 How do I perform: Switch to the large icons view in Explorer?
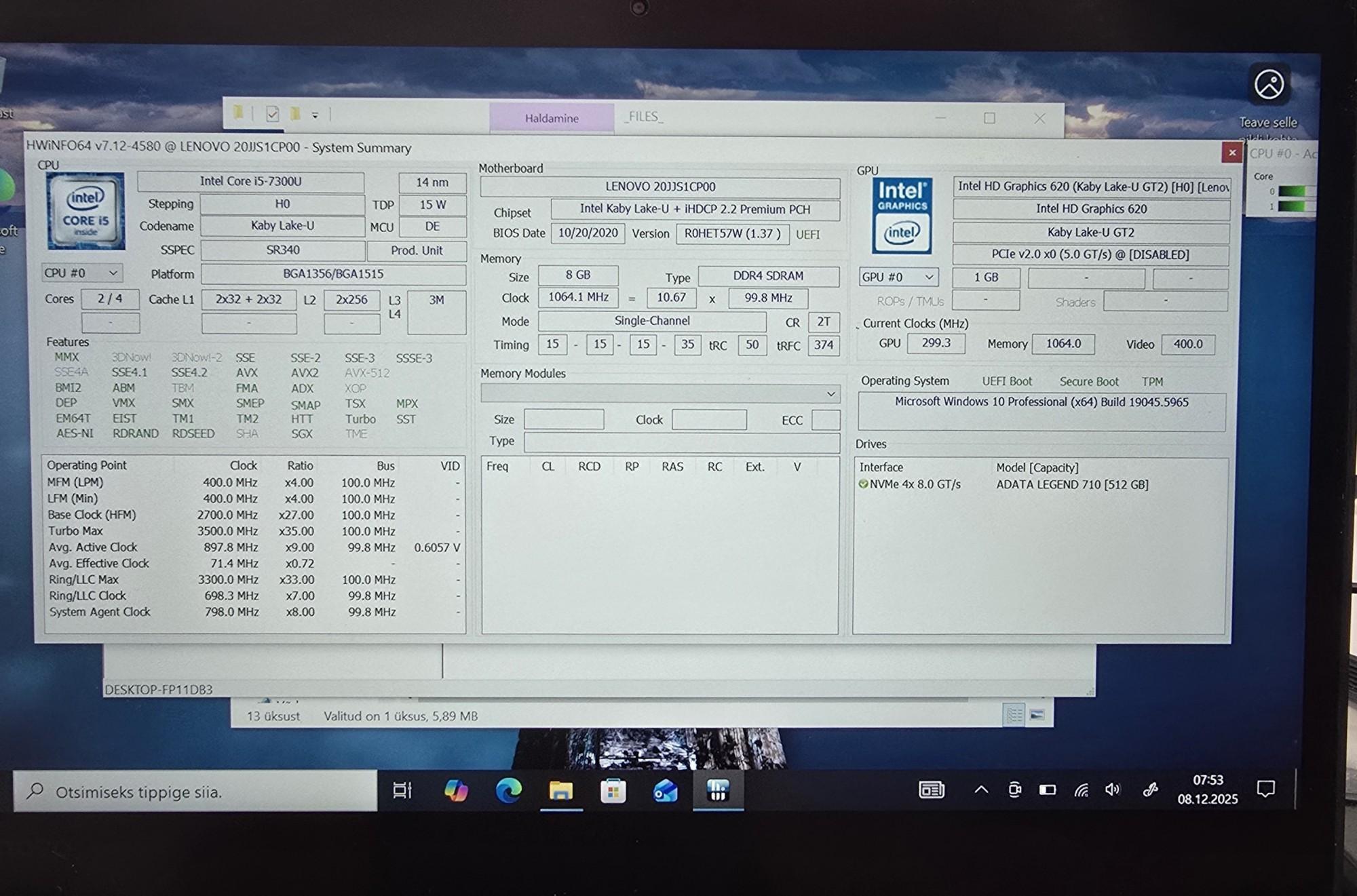[1037, 715]
